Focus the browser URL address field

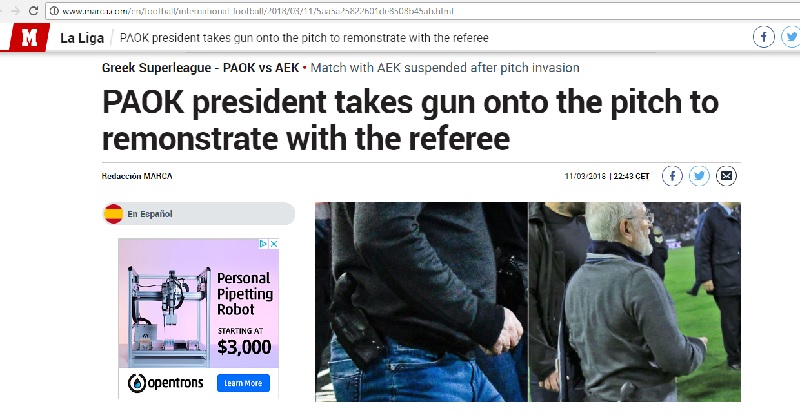coord(424,11)
